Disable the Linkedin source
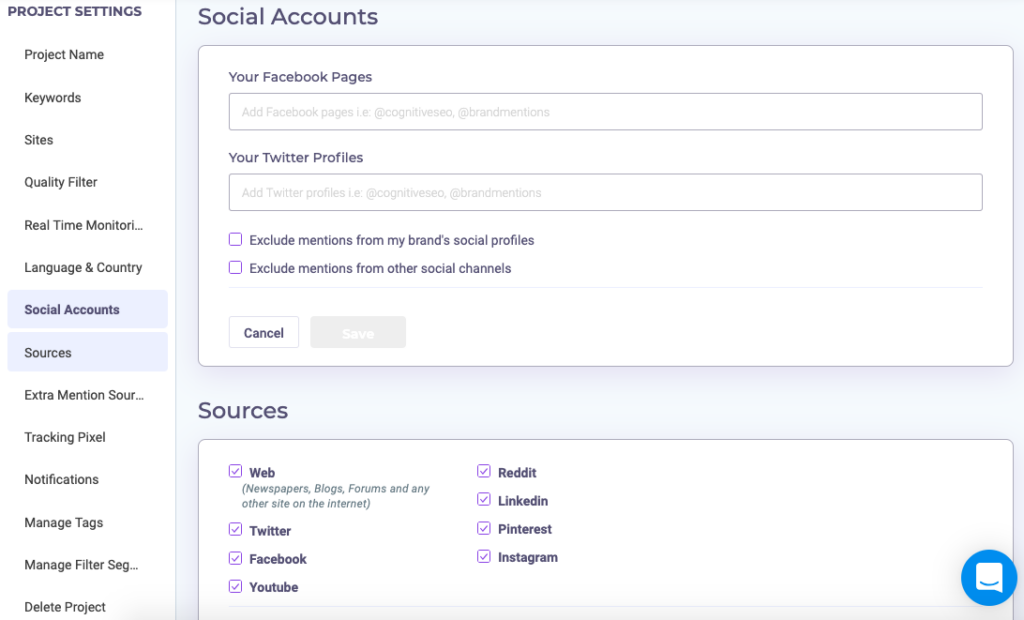 click(484, 499)
